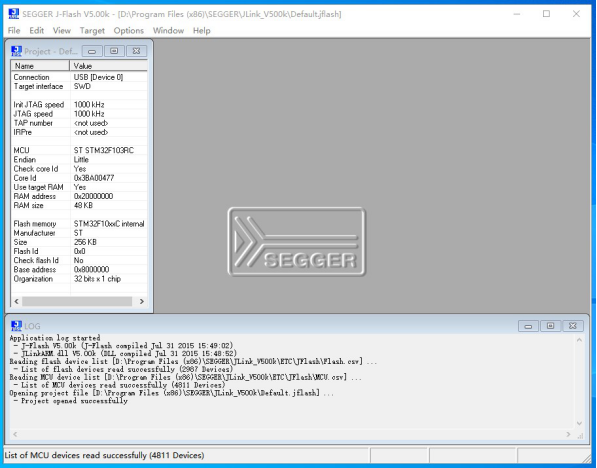597x468 pixels.
Task: Click the Name column header
Action: [40, 66]
